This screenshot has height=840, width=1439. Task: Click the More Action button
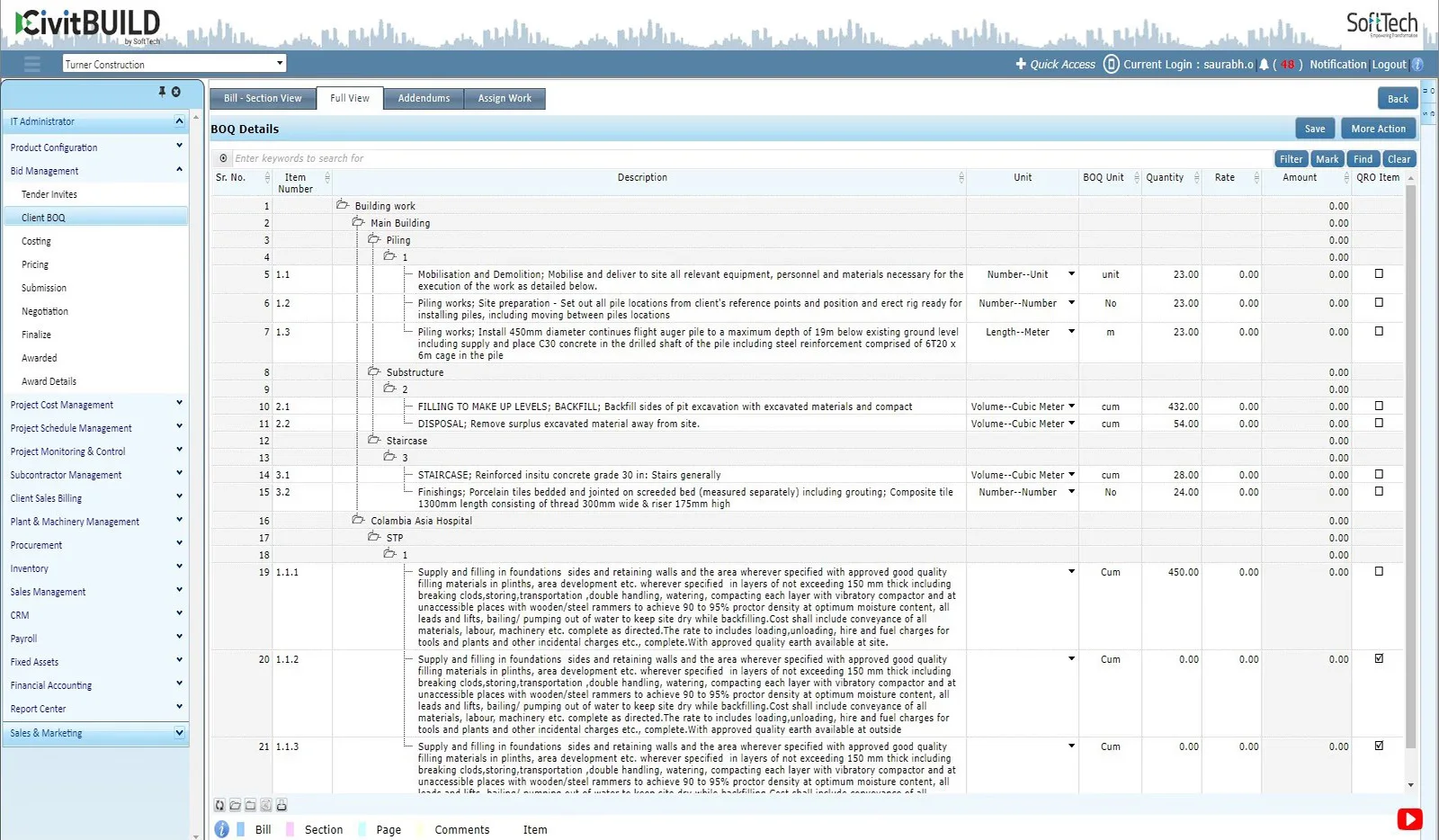tap(1378, 129)
